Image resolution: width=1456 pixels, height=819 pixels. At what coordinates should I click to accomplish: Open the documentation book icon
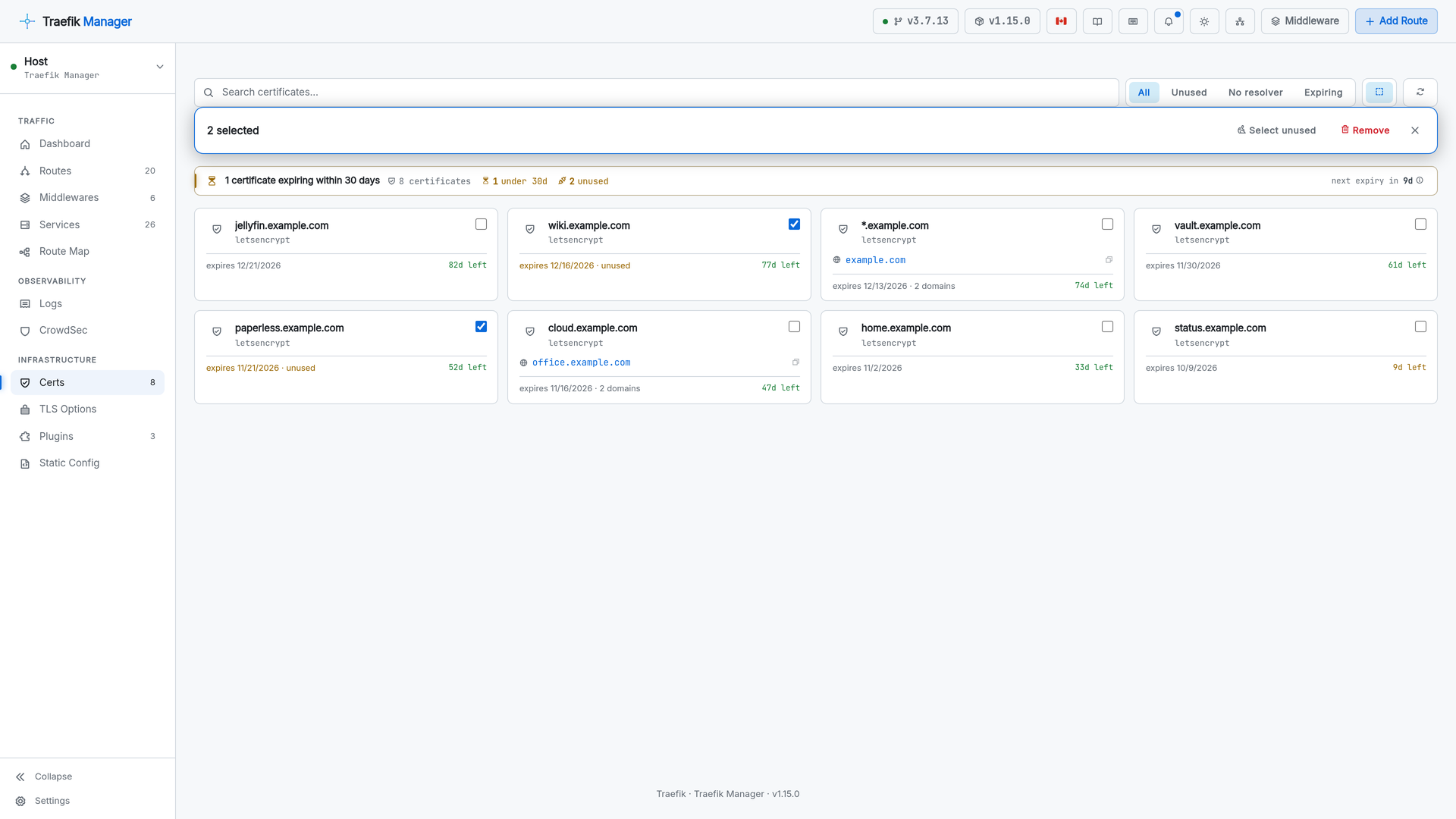pyautogui.click(x=1097, y=21)
